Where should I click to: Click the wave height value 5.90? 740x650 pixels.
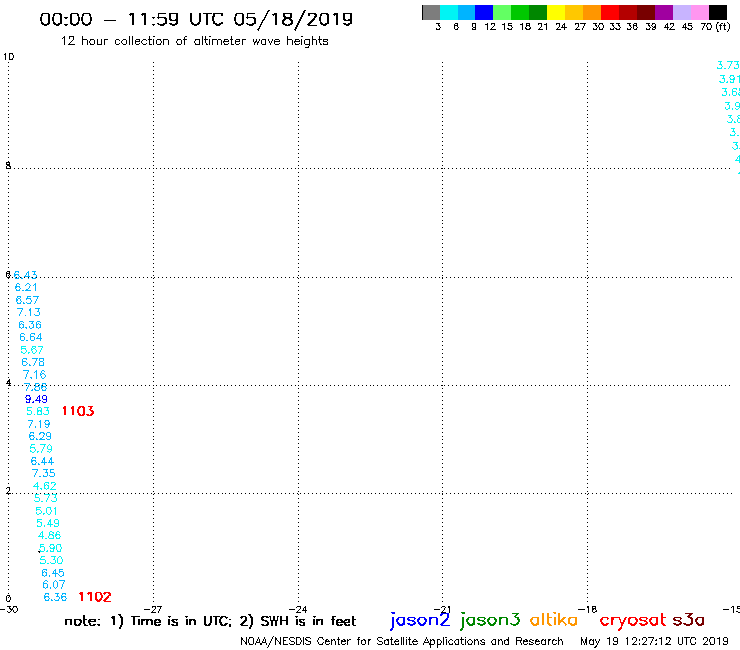[50, 548]
